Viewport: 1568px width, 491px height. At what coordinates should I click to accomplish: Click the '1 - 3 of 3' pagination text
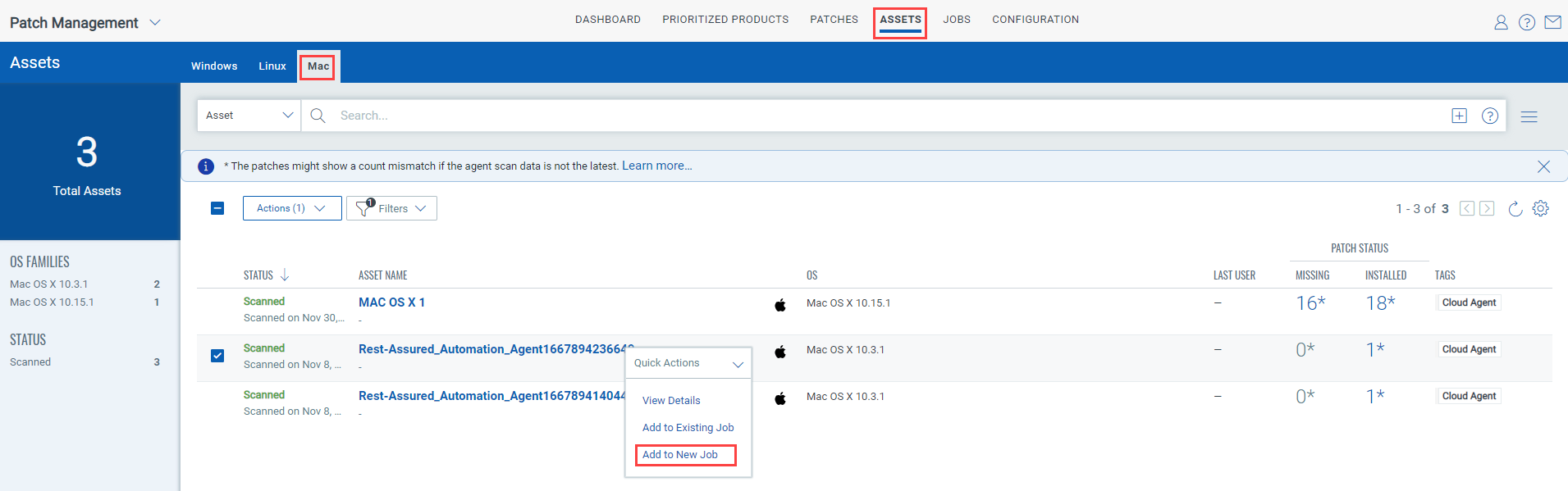tap(1422, 209)
